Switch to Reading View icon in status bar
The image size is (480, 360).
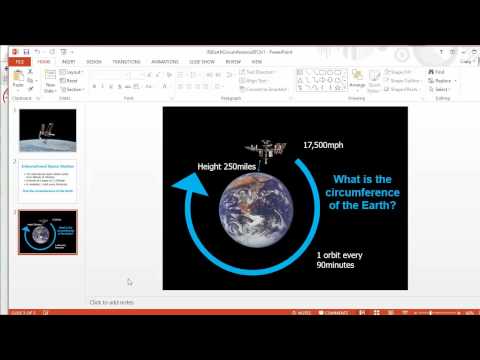391,313
